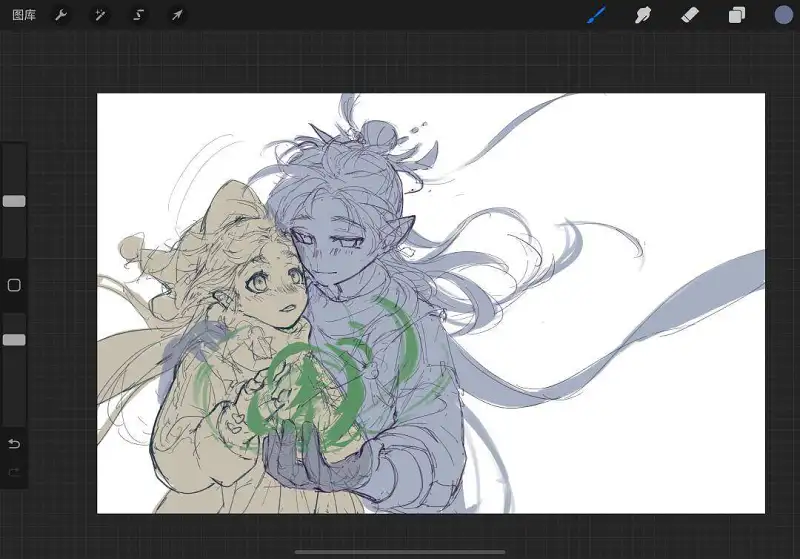Select the Selection S-ribbon tool
Viewport: 800px width, 559px height.
pos(138,15)
